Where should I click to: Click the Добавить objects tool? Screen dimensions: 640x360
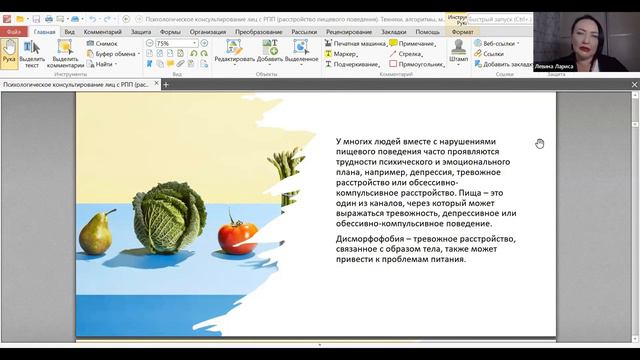(x=270, y=52)
